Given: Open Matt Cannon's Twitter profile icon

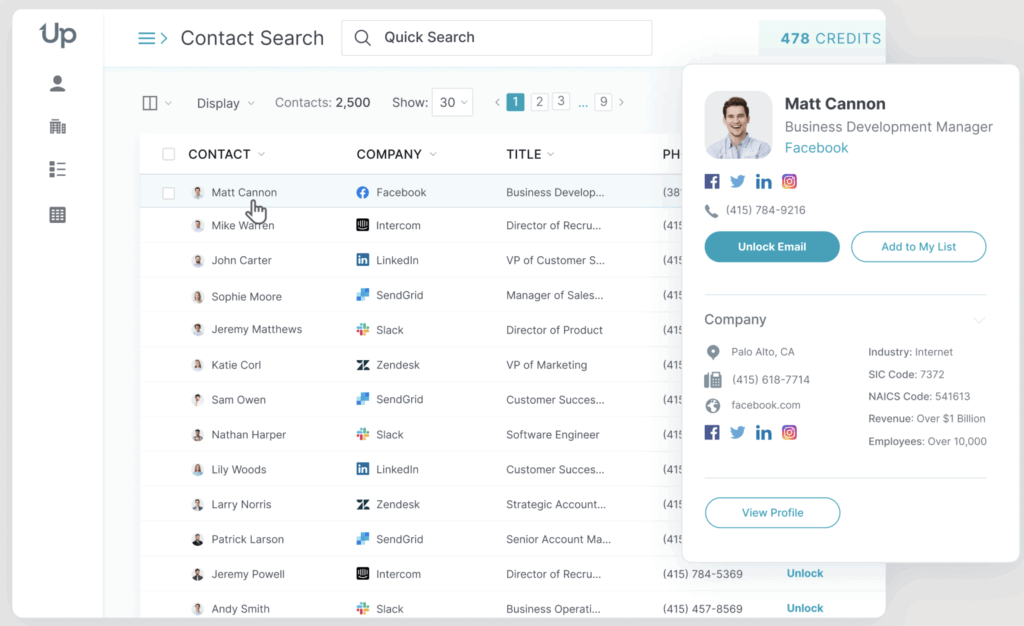Looking at the screenshot, I should click(738, 182).
